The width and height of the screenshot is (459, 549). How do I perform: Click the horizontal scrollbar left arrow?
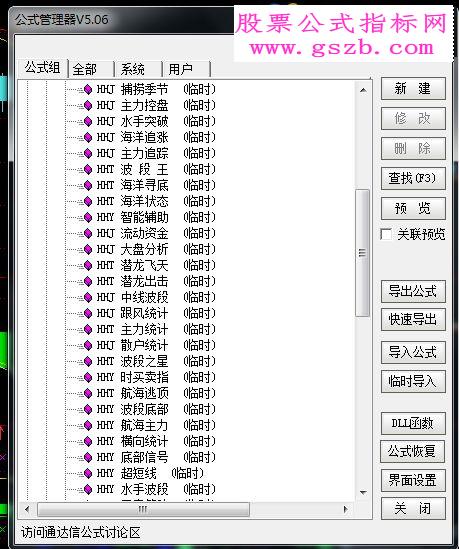27,509
